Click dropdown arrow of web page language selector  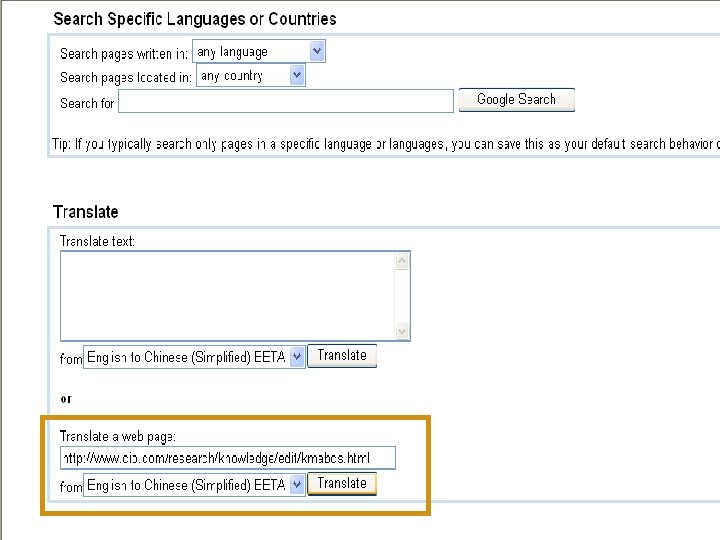point(297,485)
